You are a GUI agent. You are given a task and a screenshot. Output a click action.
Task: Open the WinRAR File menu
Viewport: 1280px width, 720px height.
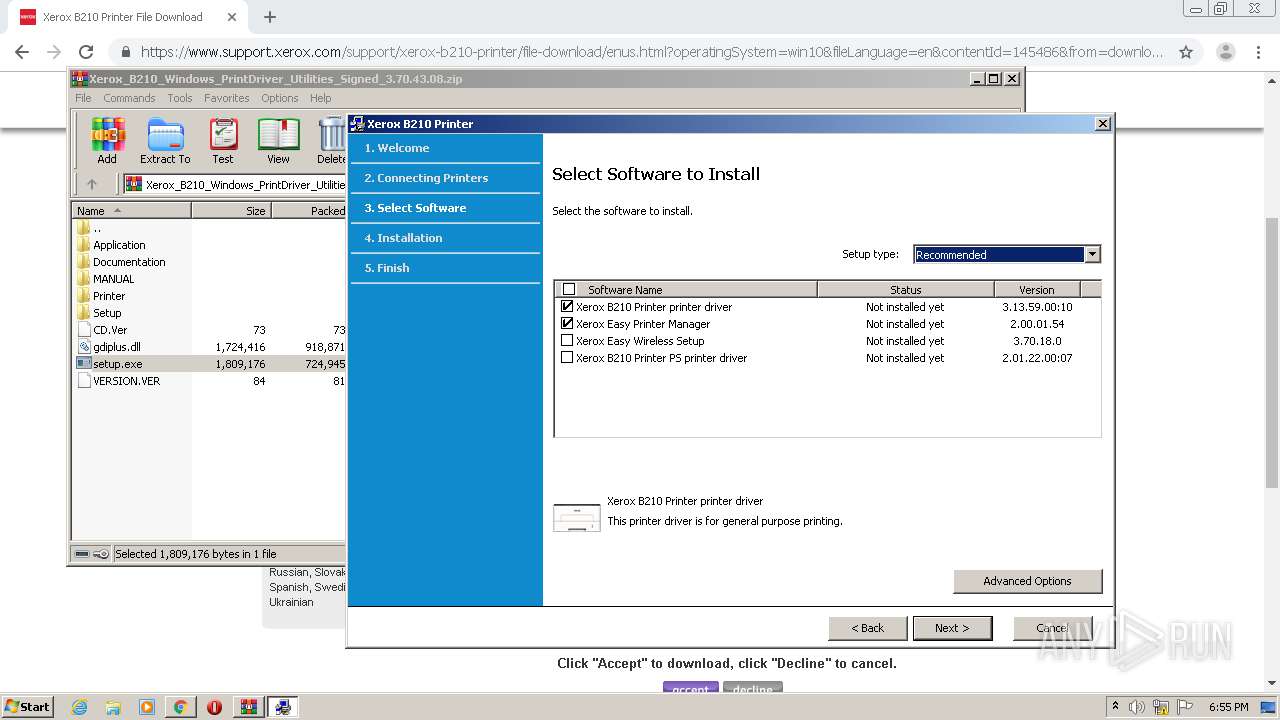83,98
